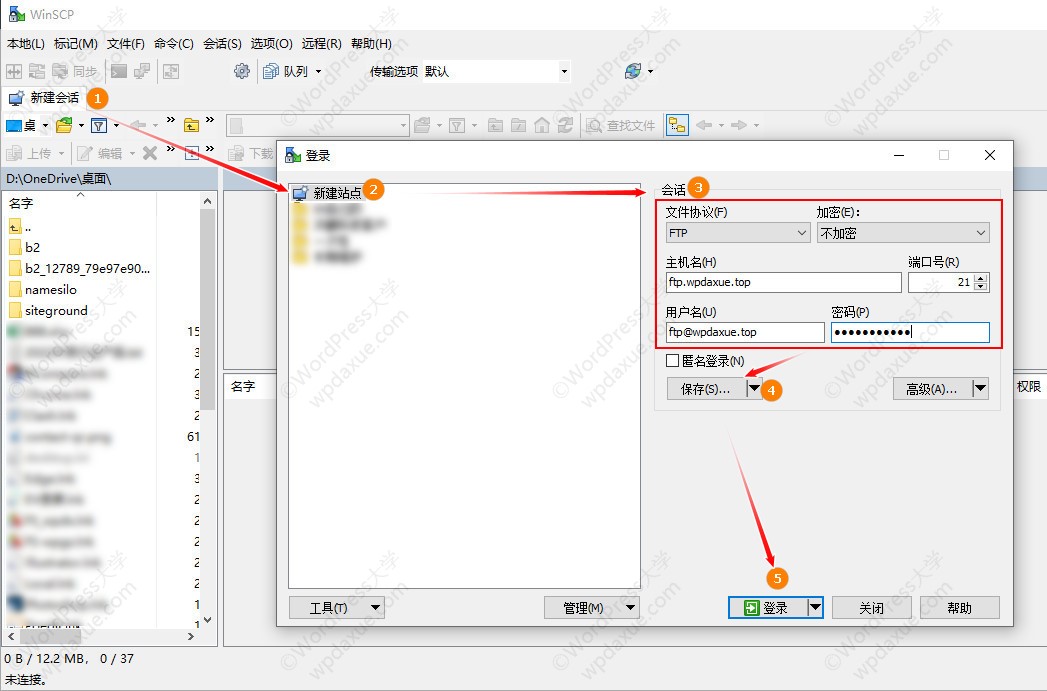Open the 文件 menu
The width and height of the screenshot is (1047, 691).
click(x=126, y=43)
